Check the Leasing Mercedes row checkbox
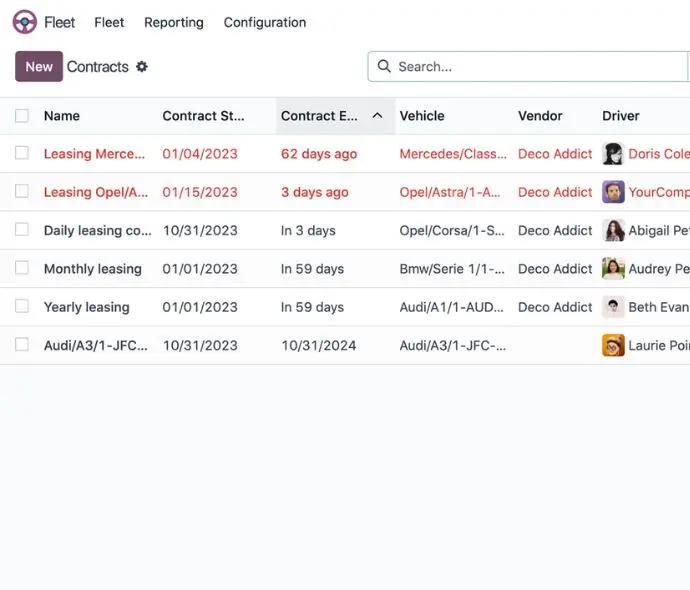The image size is (690, 590). [x=22, y=153]
